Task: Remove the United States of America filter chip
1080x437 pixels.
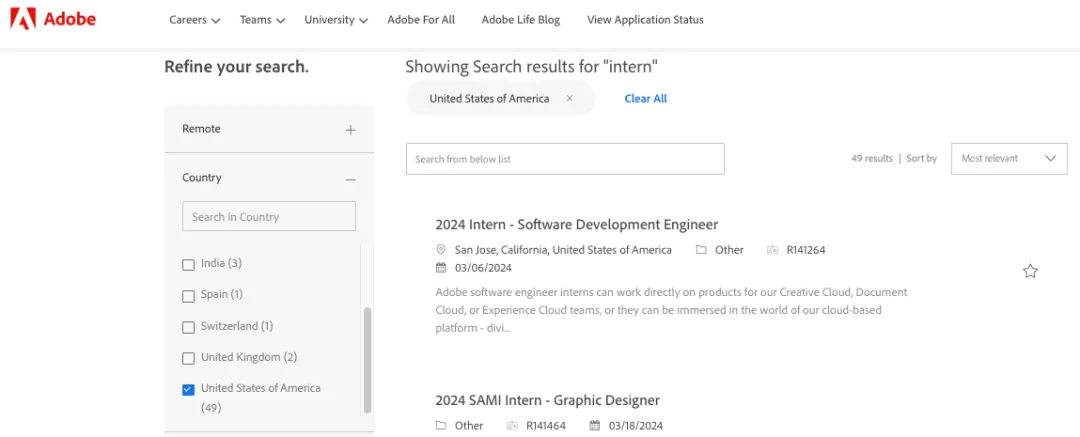Action: pos(570,99)
